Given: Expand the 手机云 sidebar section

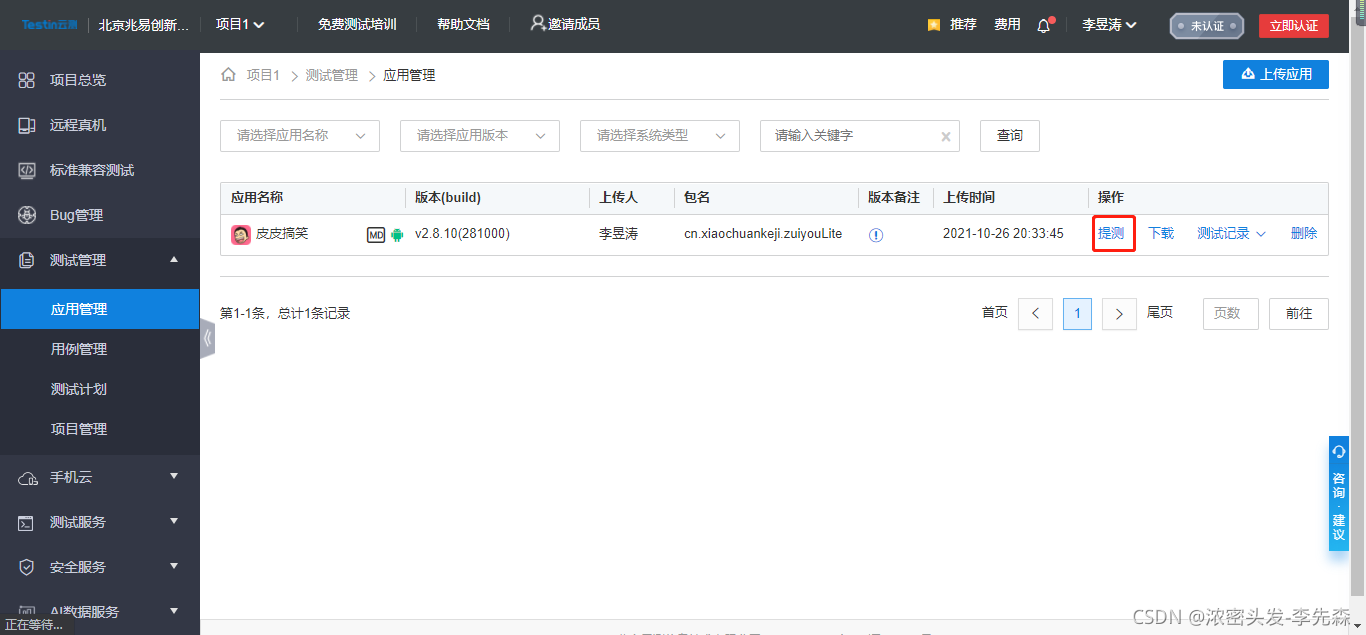Looking at the screenshot, I should pyautogui.click(x=100, y=477).
